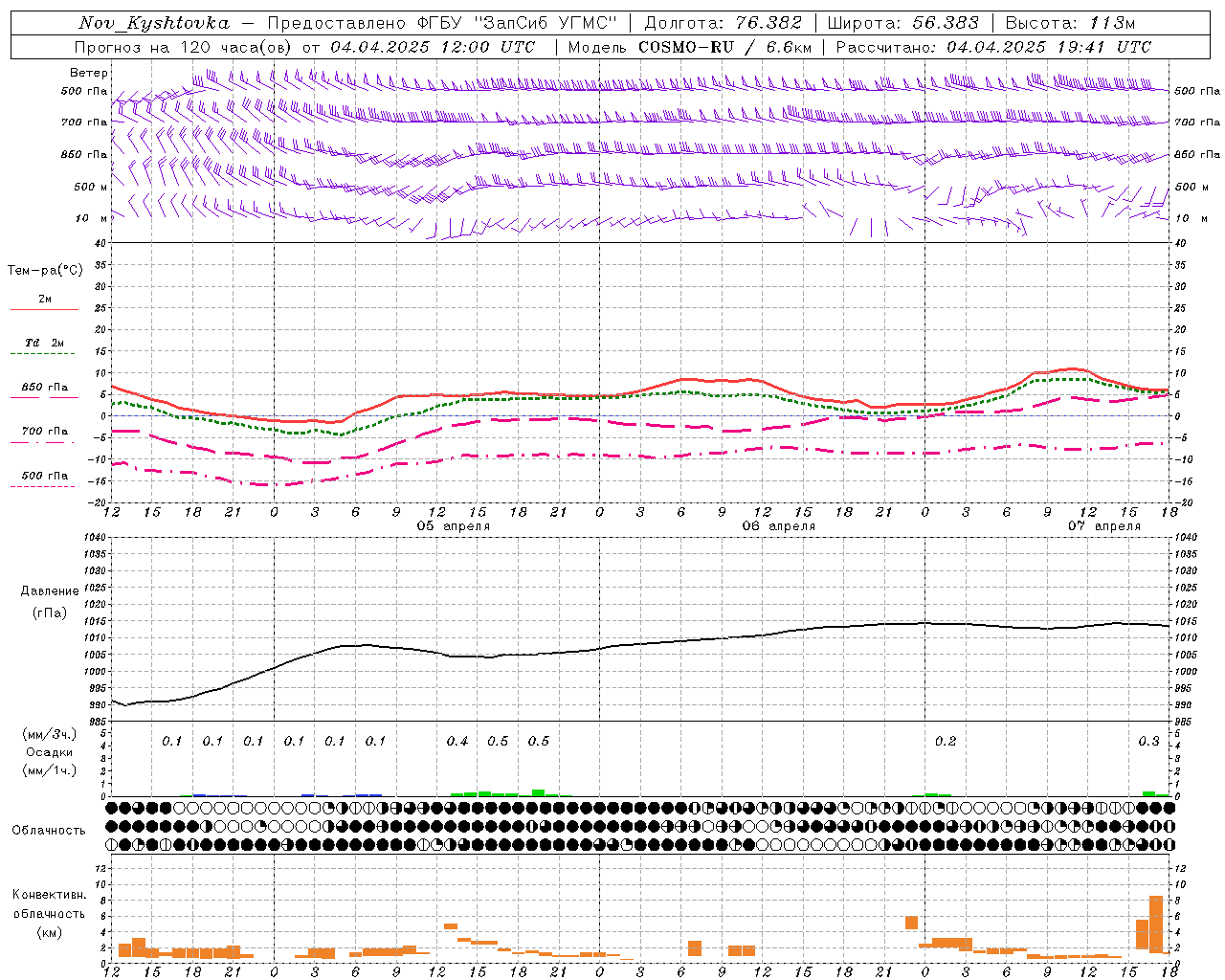This screenshot has width=1225, height=980.
Task: Click the "Прогноз на 120 часа(ов)" forecast text
Action: (x=184, y=47)
